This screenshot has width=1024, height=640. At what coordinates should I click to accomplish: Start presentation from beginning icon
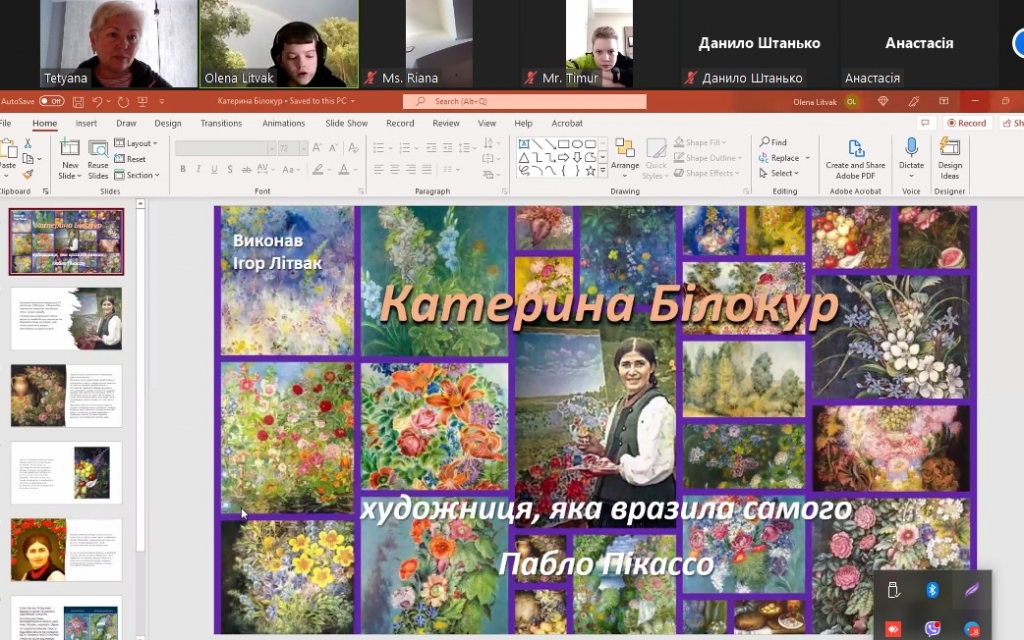(x=142, y=101)
